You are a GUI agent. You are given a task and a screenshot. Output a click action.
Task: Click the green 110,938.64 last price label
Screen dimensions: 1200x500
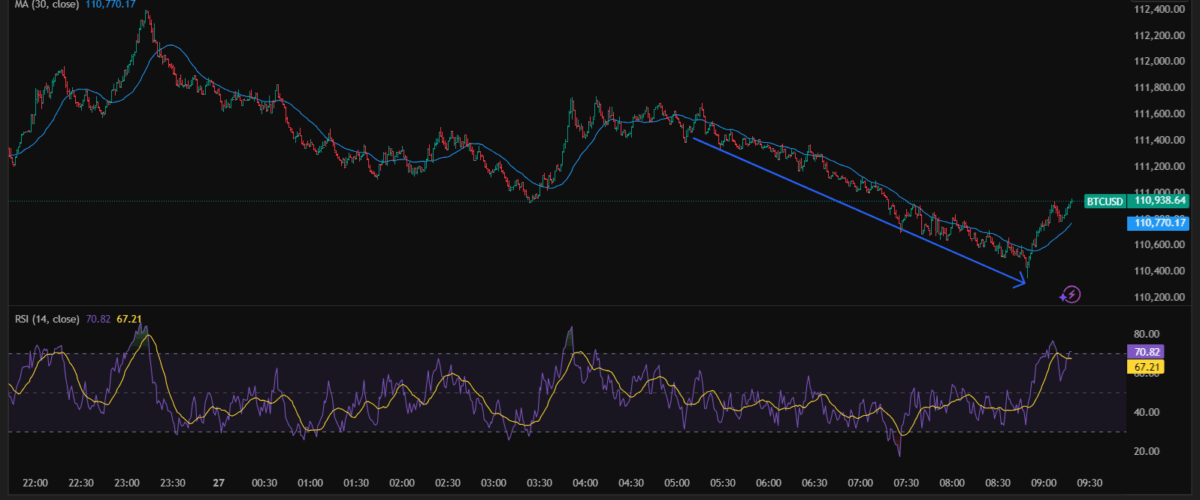click(x=1160, y=201)
